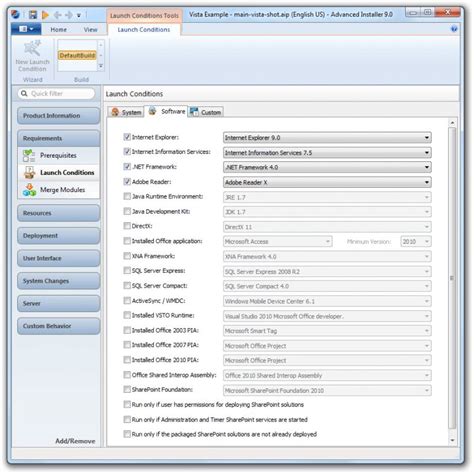Enable Installed Office application checkbox
Screen dimensions: 474x474
pos(127,241)
